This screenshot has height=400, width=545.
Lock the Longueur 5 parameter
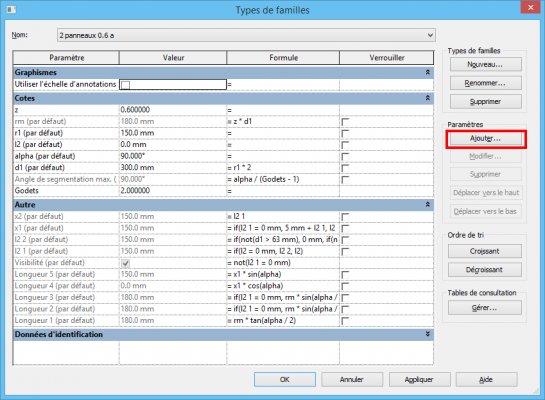[345, 275]
